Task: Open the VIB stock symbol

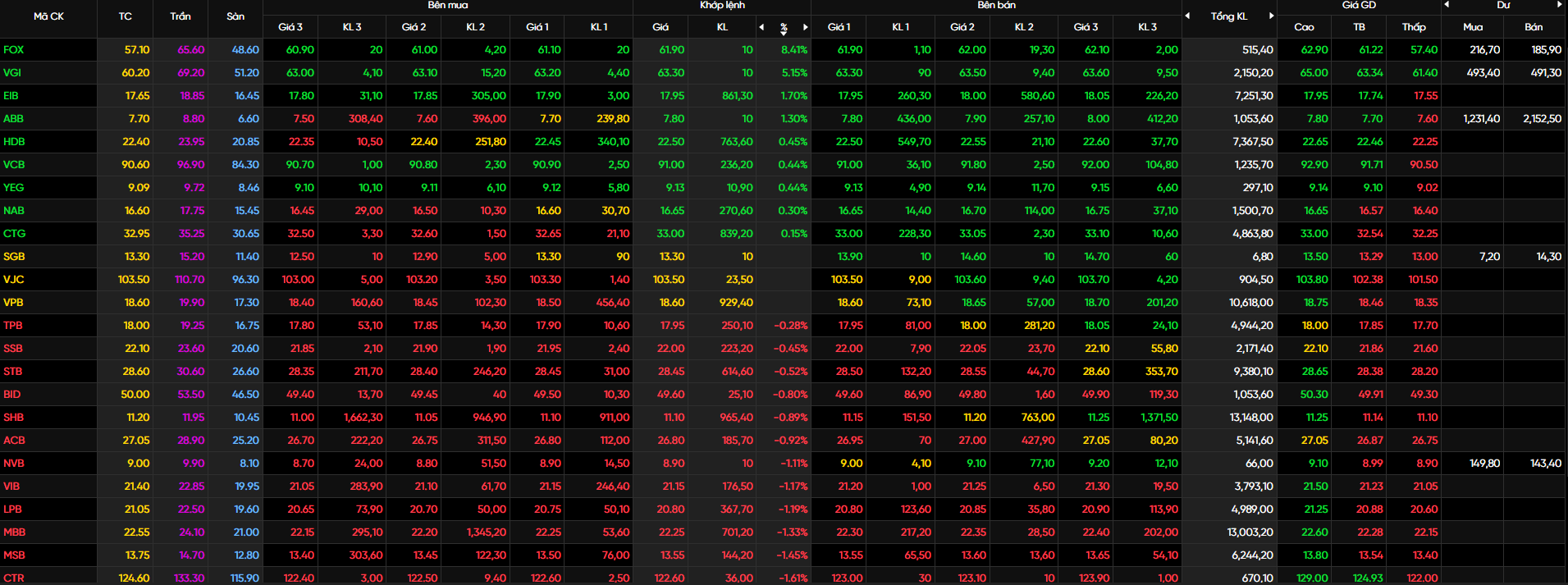Action: [x=11, y=487]
